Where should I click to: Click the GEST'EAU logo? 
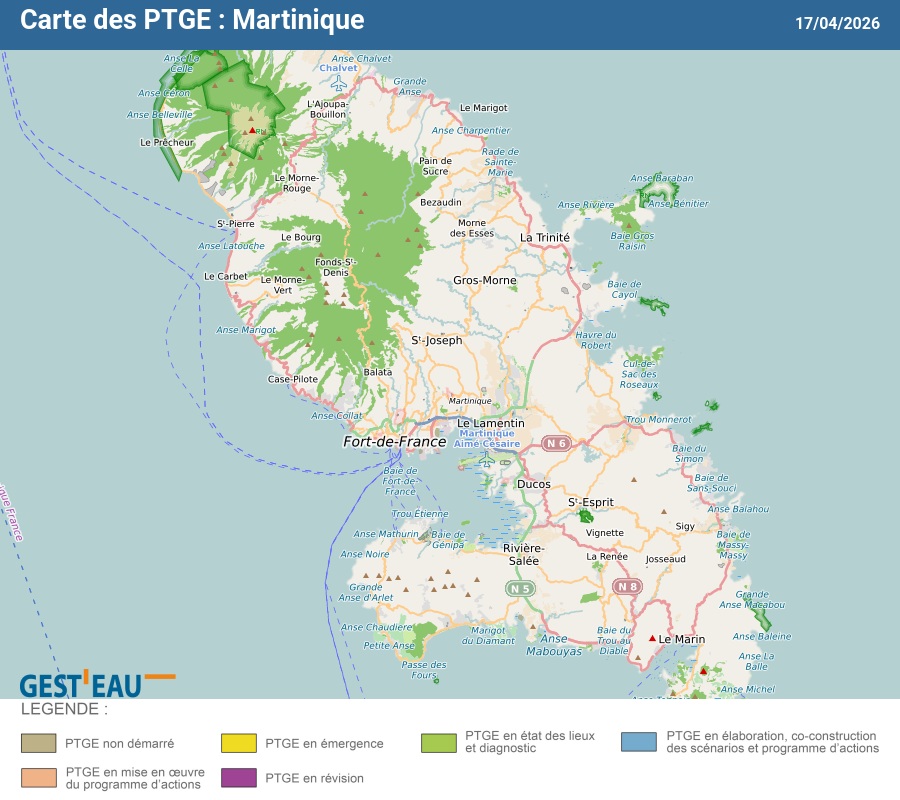tap(97, 683)
